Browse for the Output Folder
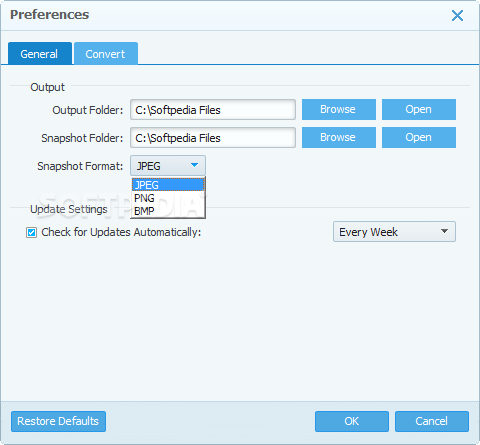 (x=339, y=109)
